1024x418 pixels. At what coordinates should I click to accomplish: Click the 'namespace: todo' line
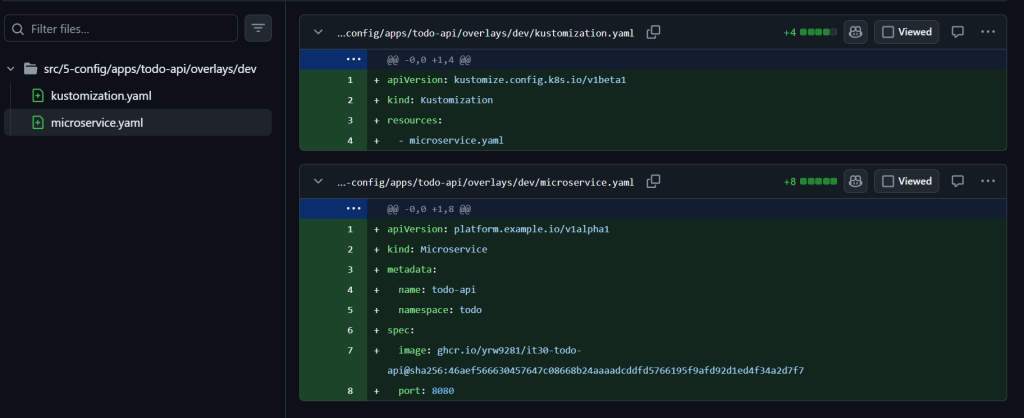pos(440,310)
